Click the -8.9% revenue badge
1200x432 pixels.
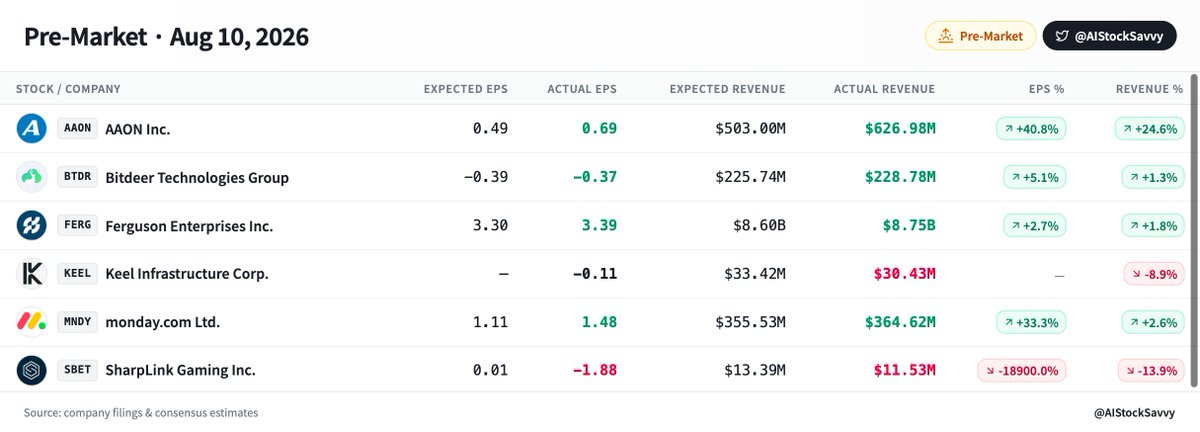tap(1153, 274)
